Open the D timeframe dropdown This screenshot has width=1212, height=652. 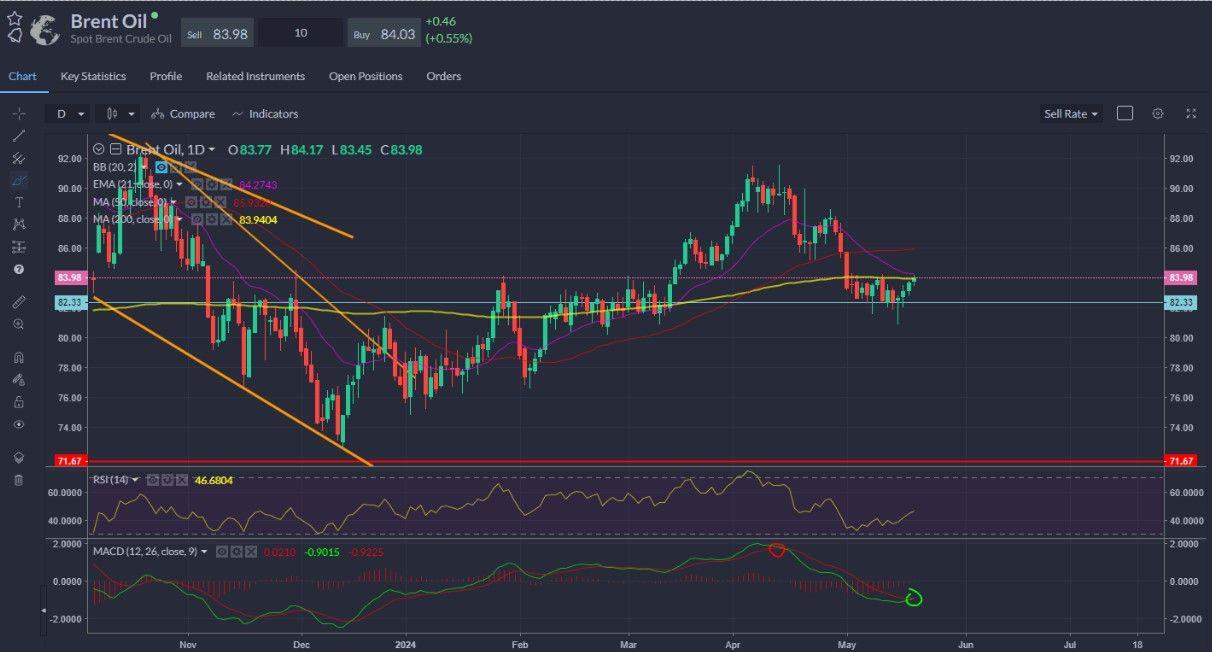tap(69, 114)
